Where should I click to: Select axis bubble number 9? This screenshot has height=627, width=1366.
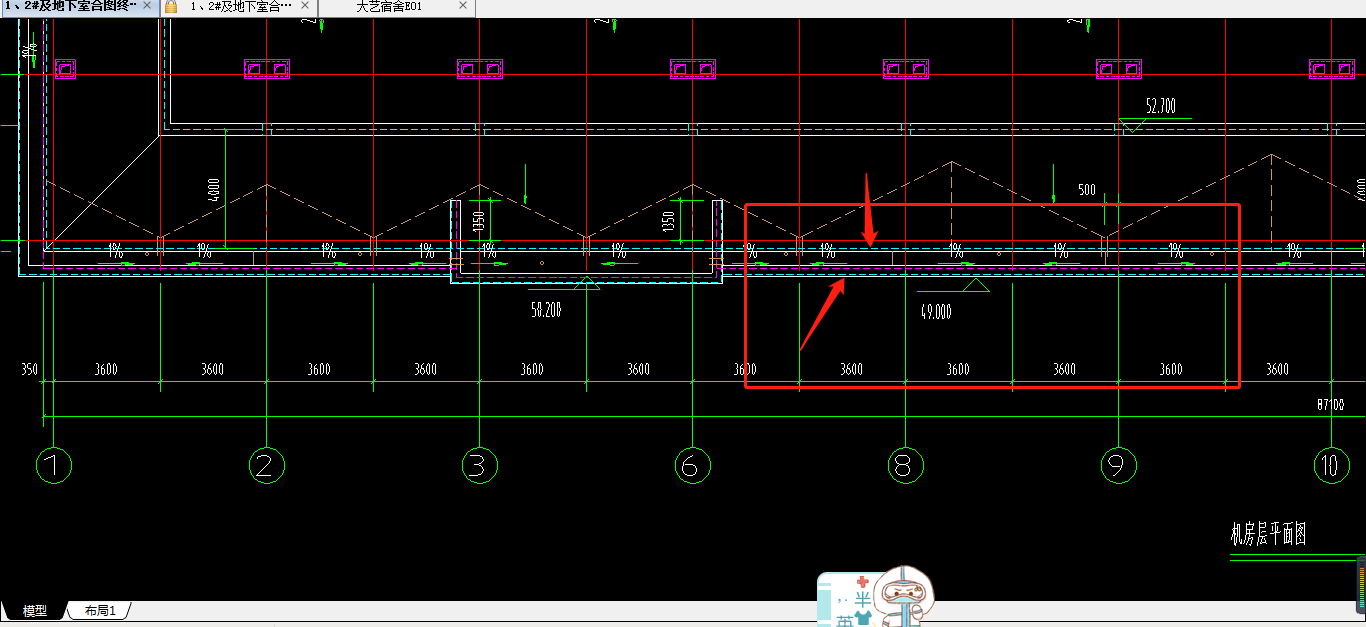pyautogui.click(x=1118, y=465)
